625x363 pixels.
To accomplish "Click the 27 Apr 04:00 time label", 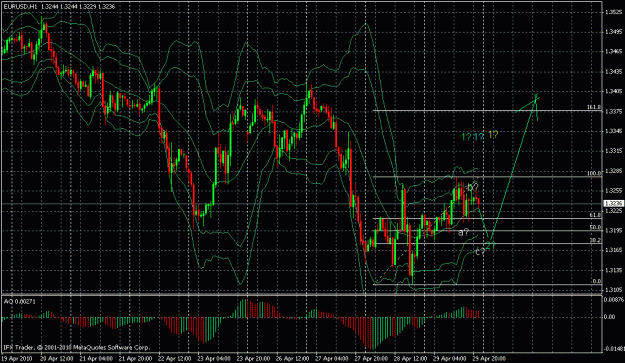I will [332, 358].
